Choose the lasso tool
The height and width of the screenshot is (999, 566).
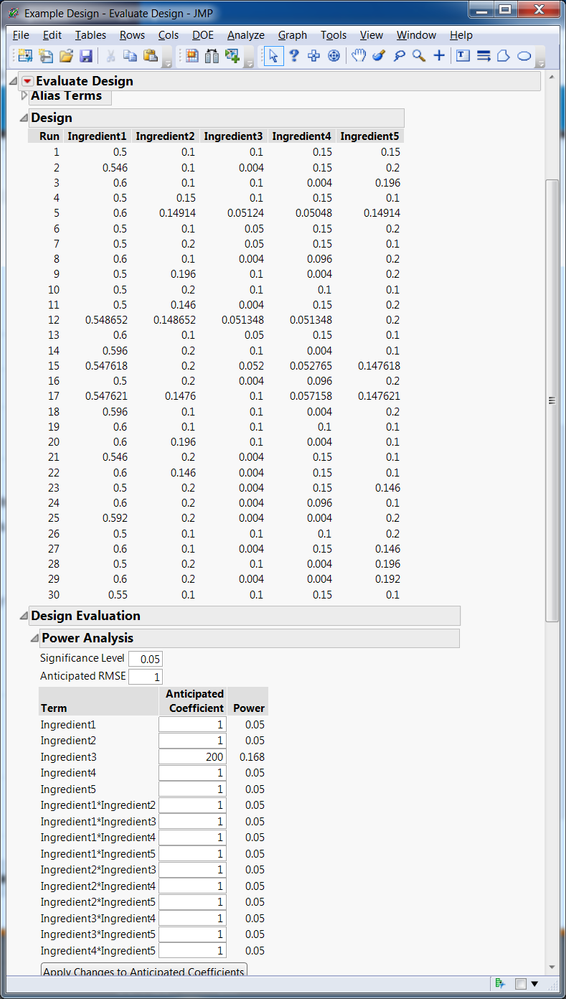[399, 55]
